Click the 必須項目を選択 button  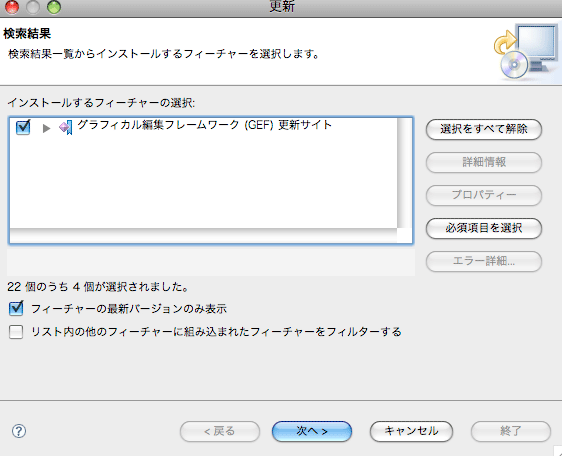[484, 228]
